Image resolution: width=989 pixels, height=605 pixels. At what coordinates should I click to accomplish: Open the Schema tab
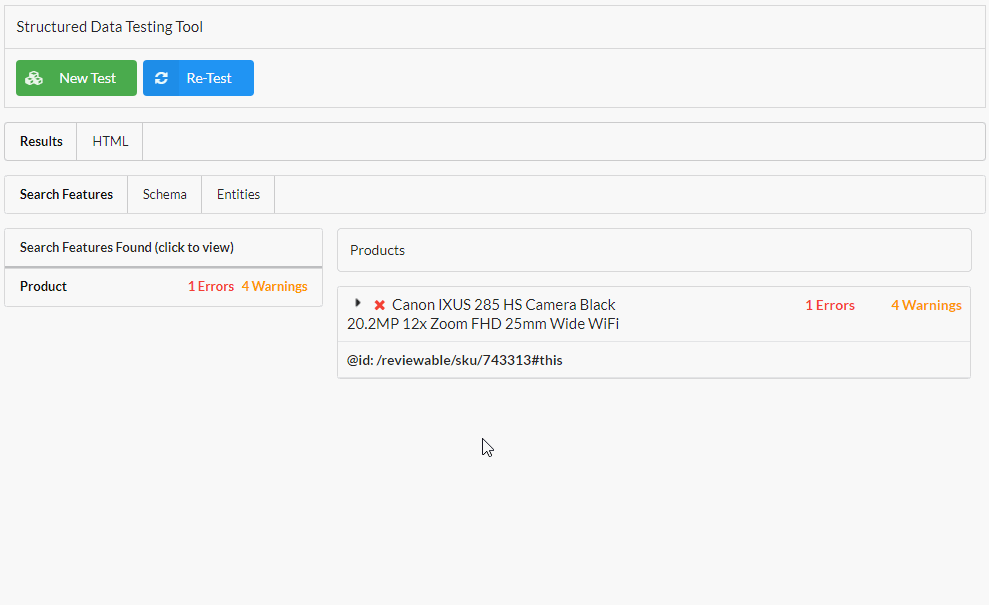tap(164, 194)
